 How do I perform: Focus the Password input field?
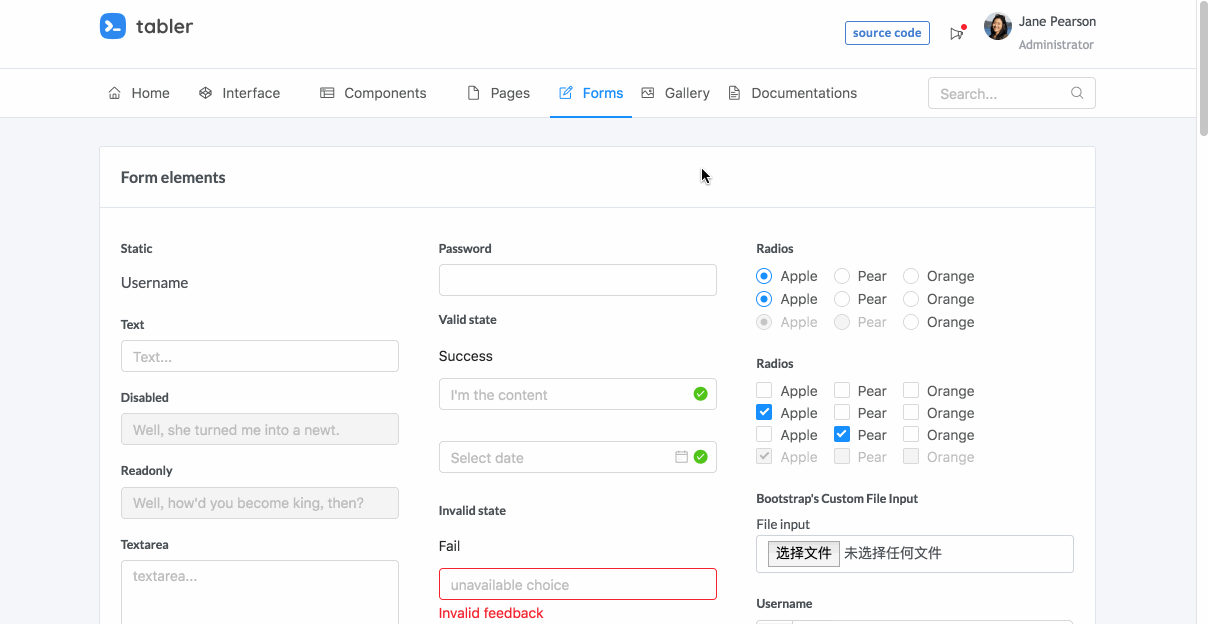pyautogui.click(x=577, y=280)
